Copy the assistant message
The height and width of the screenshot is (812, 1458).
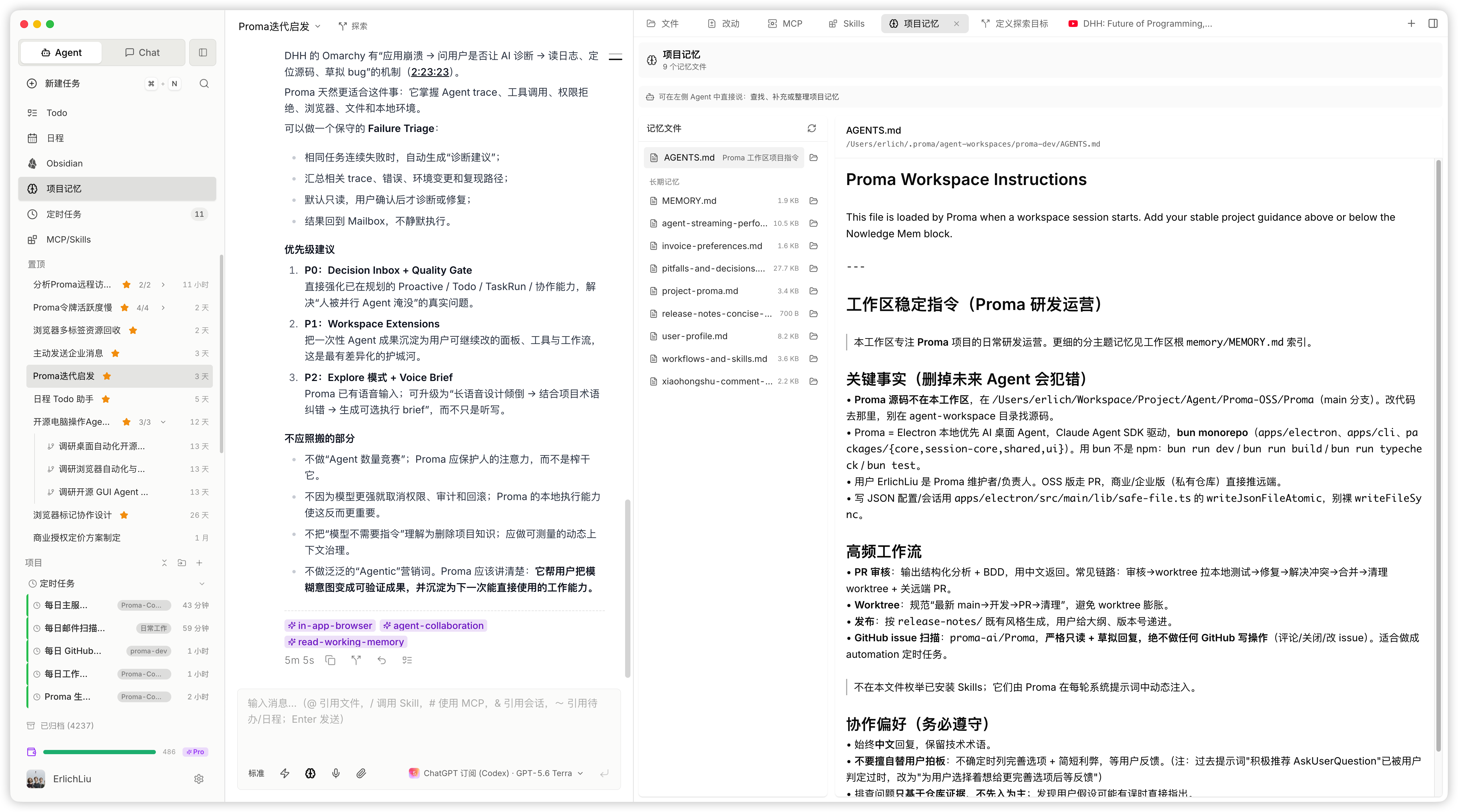[331, 660]
